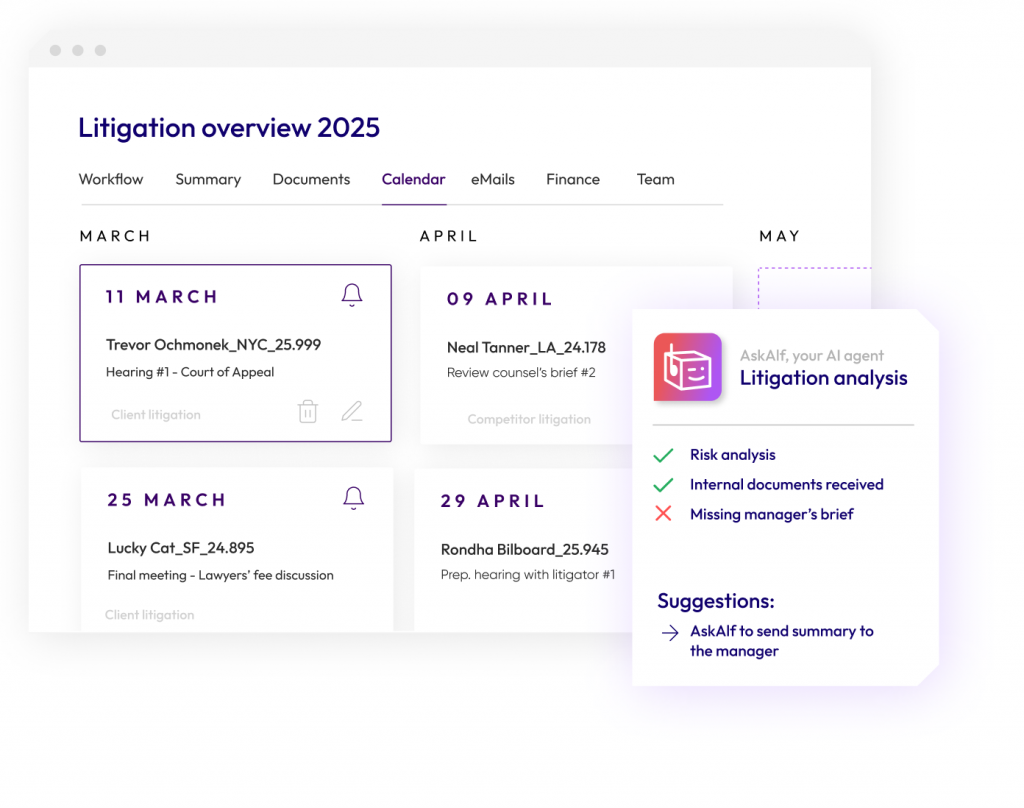Click green checkmark next to Risk analysis

pyautogui.click(x=663, y=455)
